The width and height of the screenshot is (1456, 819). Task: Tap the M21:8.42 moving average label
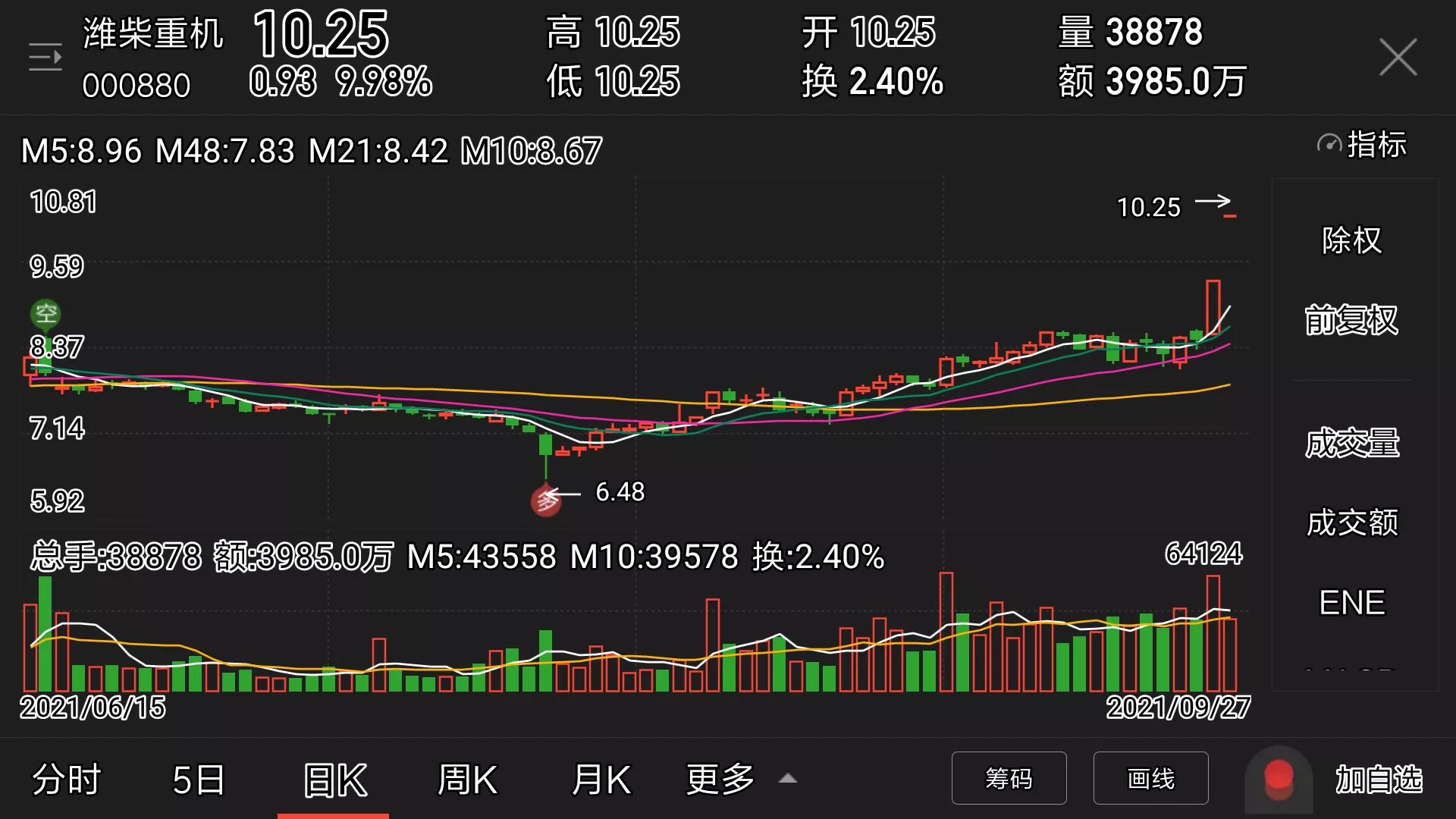pyautogui.click(x=378, y=151)
